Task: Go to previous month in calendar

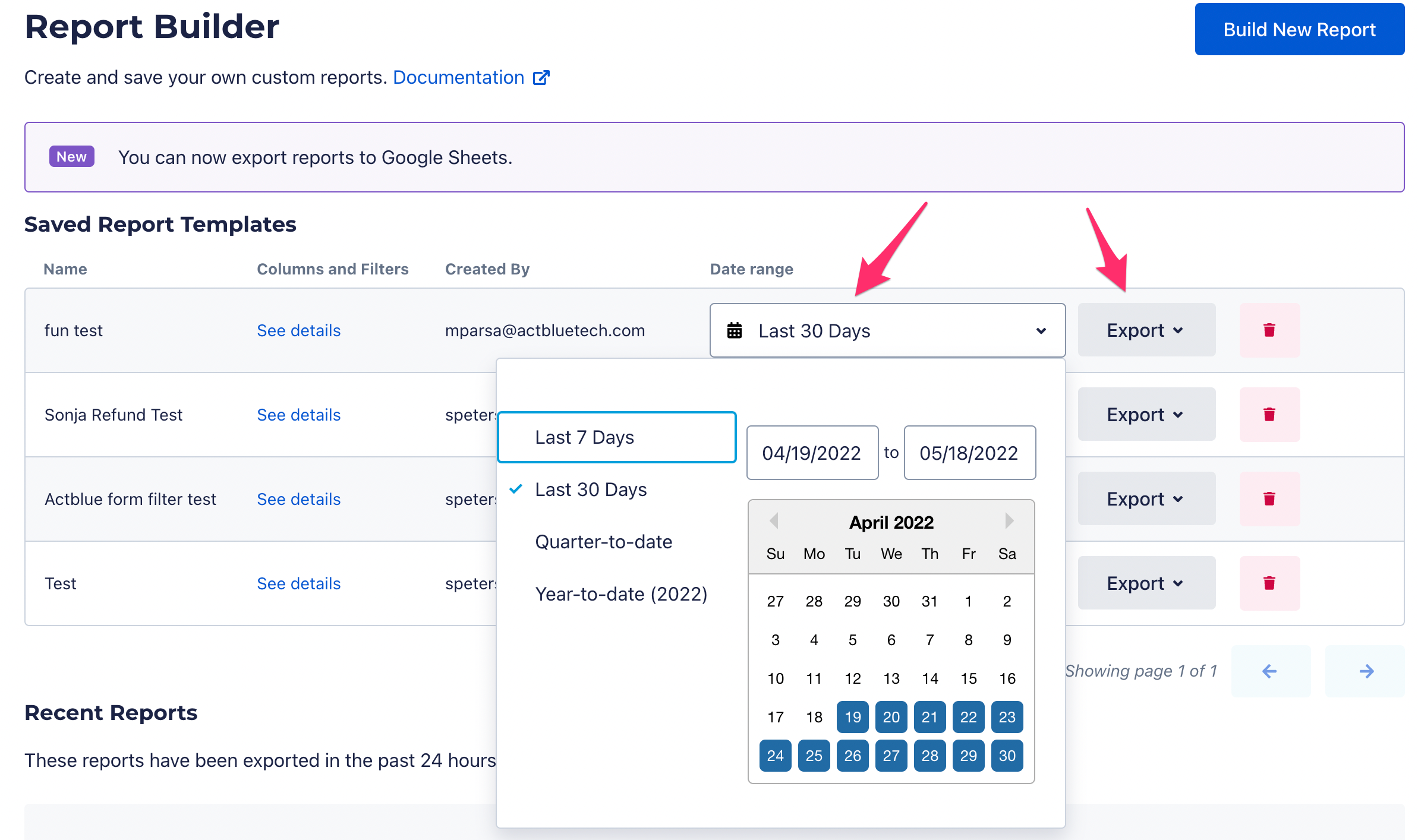Action: (773, 521)
